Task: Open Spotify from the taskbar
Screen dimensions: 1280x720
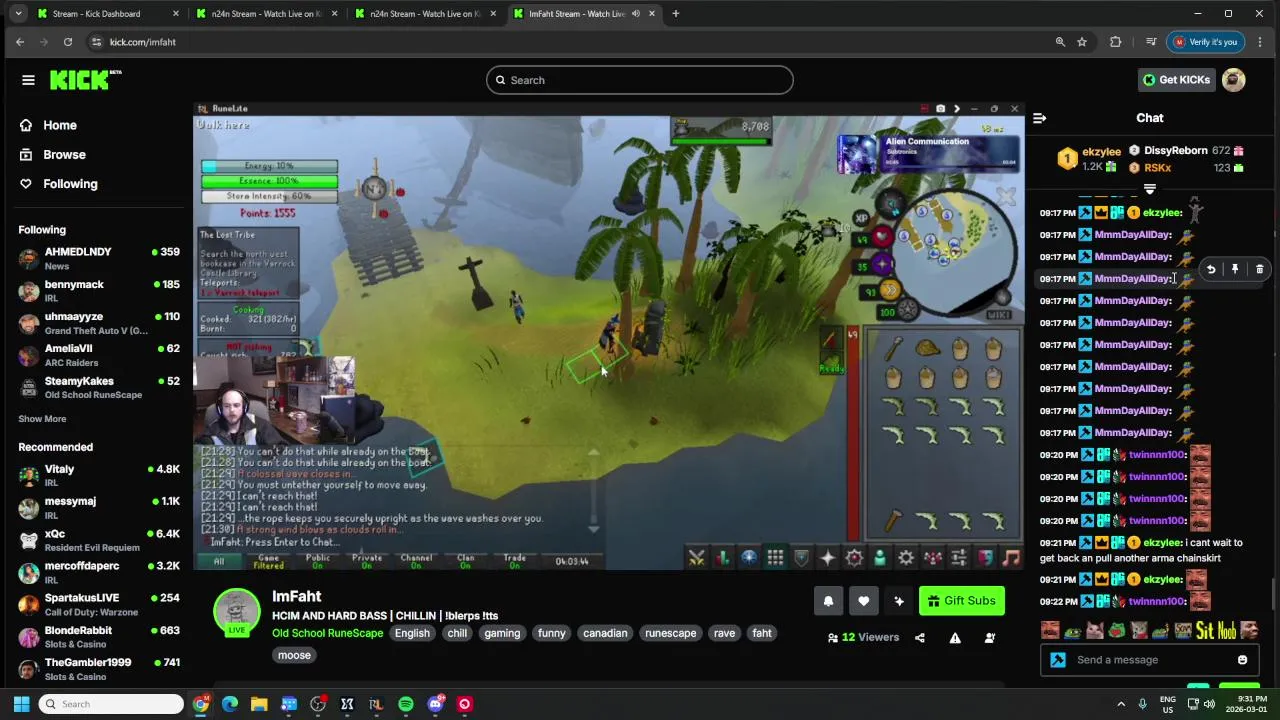Action: pos(406,704)
